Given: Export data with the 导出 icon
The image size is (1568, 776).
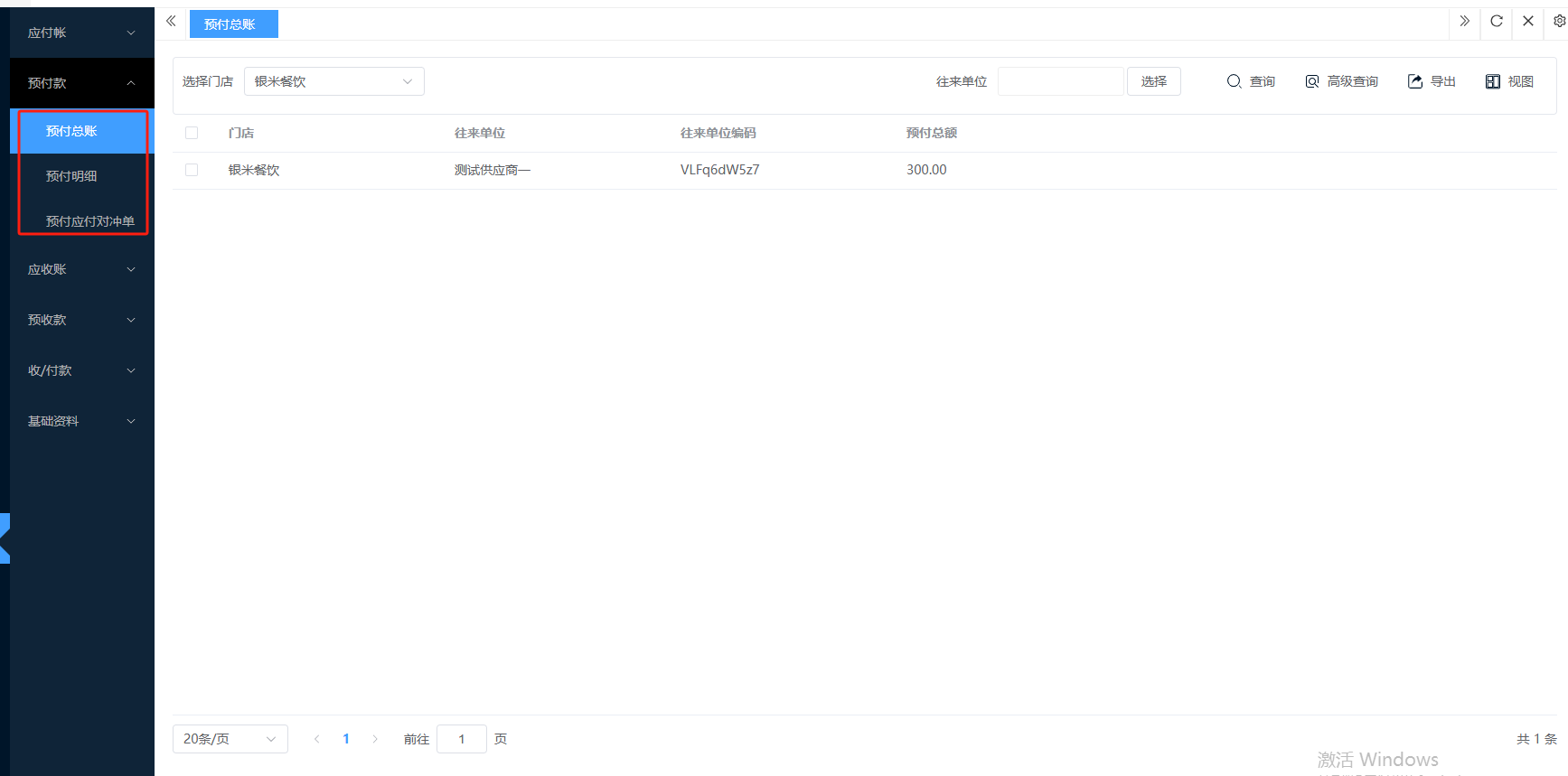Looking at the screenshot, I should pyautogui.click(x=1432, y=81).
